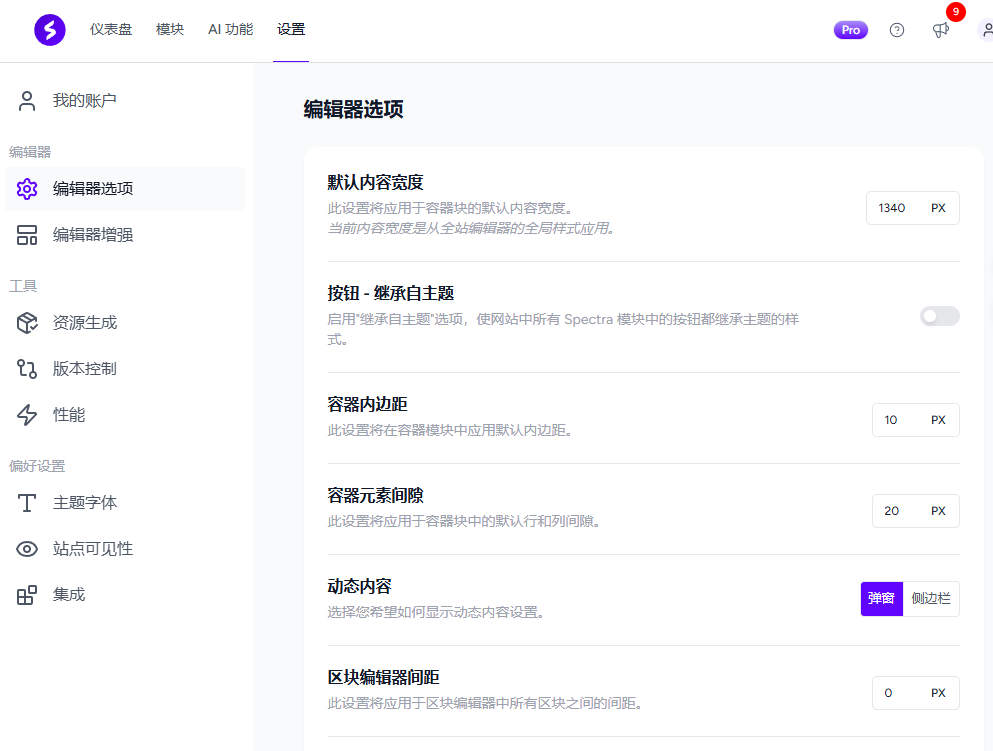Image resolution: width=993 pixels, height=751 pixels.
Task: Open 集成 preferences
Action: pyautogui.click(x=125, y=595)
